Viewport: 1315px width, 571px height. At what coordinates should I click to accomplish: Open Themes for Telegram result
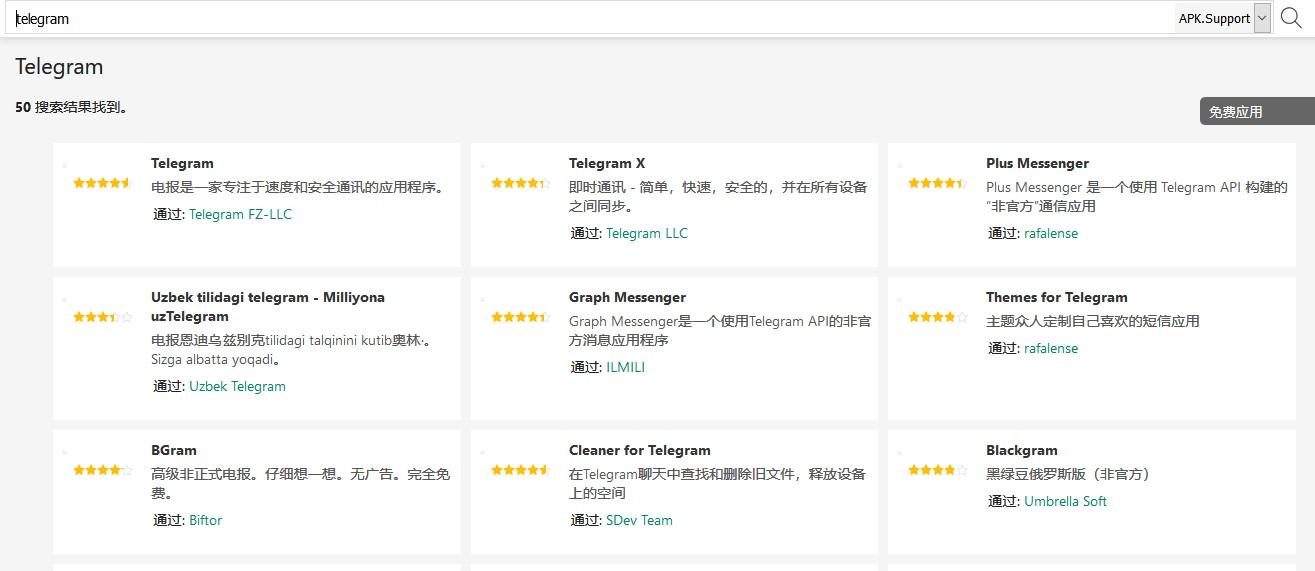pyautogui.click(x=1056, y=297)
